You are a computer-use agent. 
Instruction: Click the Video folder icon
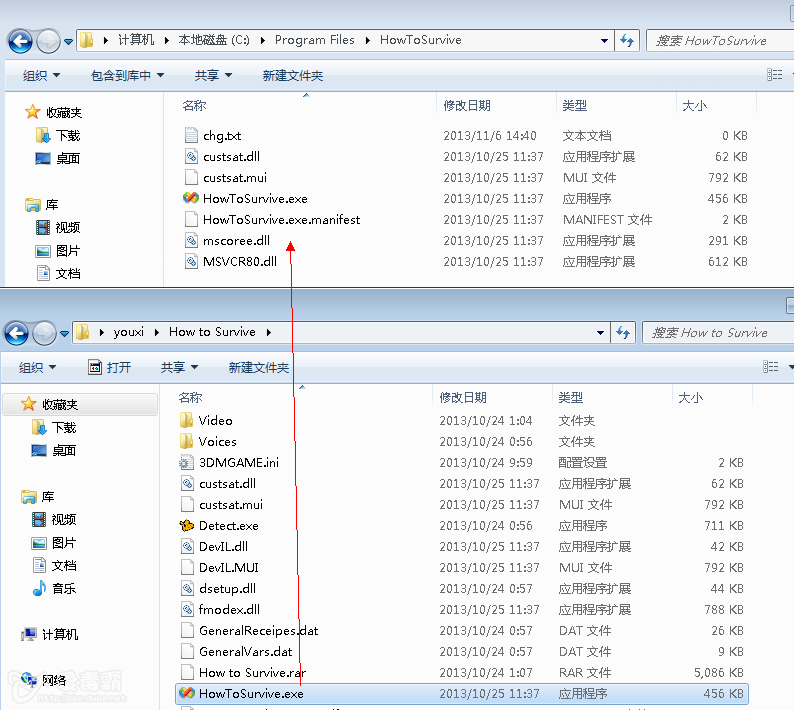(x=187, y=421)
